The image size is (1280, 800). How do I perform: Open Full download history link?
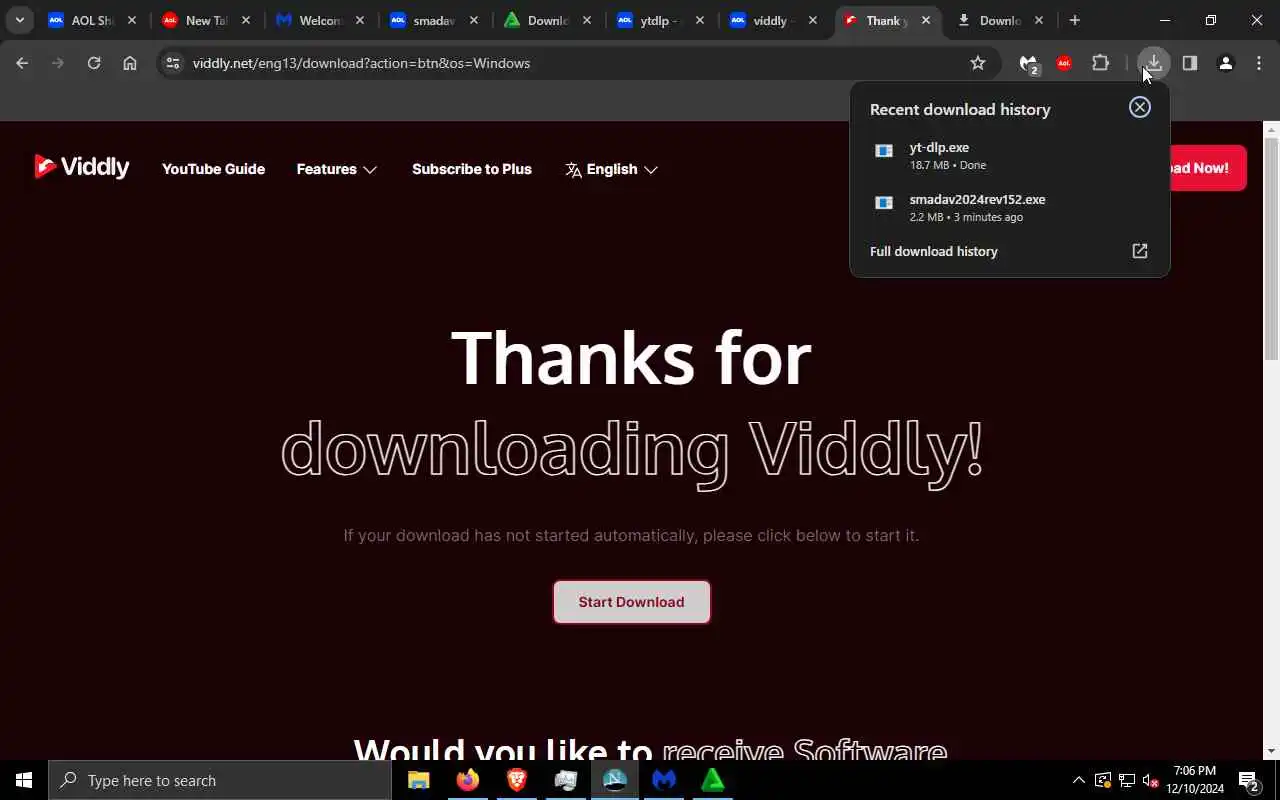[x=934, y=251]
